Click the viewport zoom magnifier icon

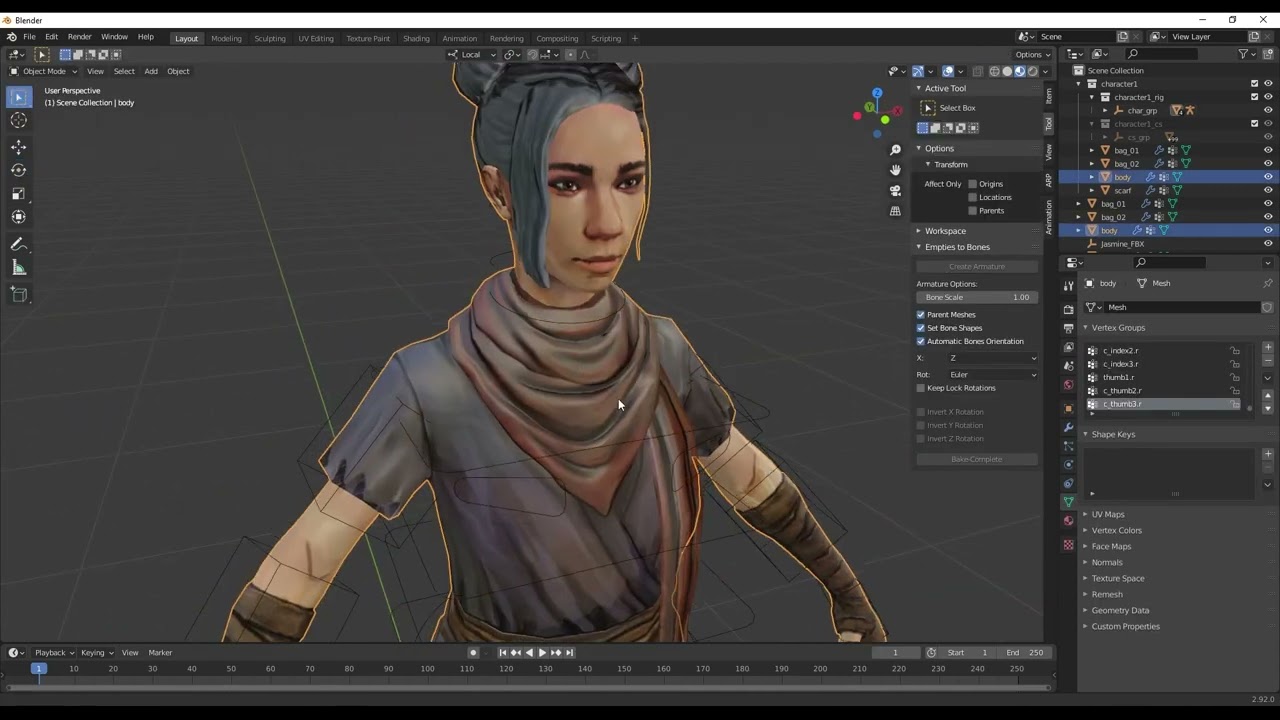(895, 150)
